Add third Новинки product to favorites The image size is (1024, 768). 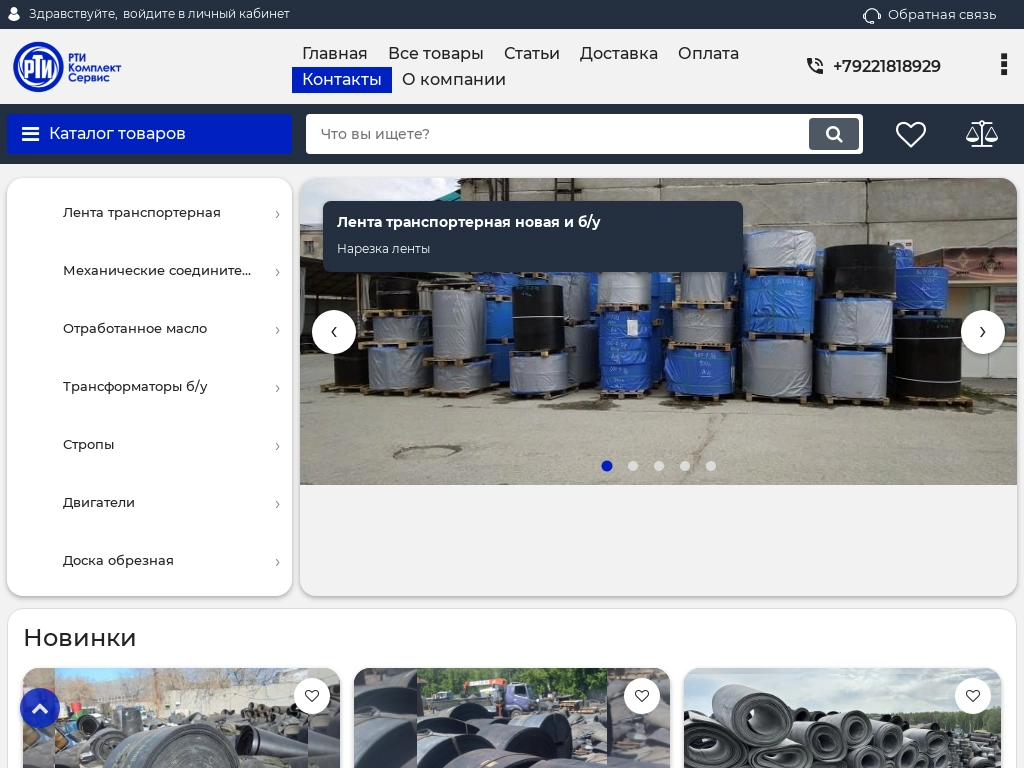pos(972,696)
